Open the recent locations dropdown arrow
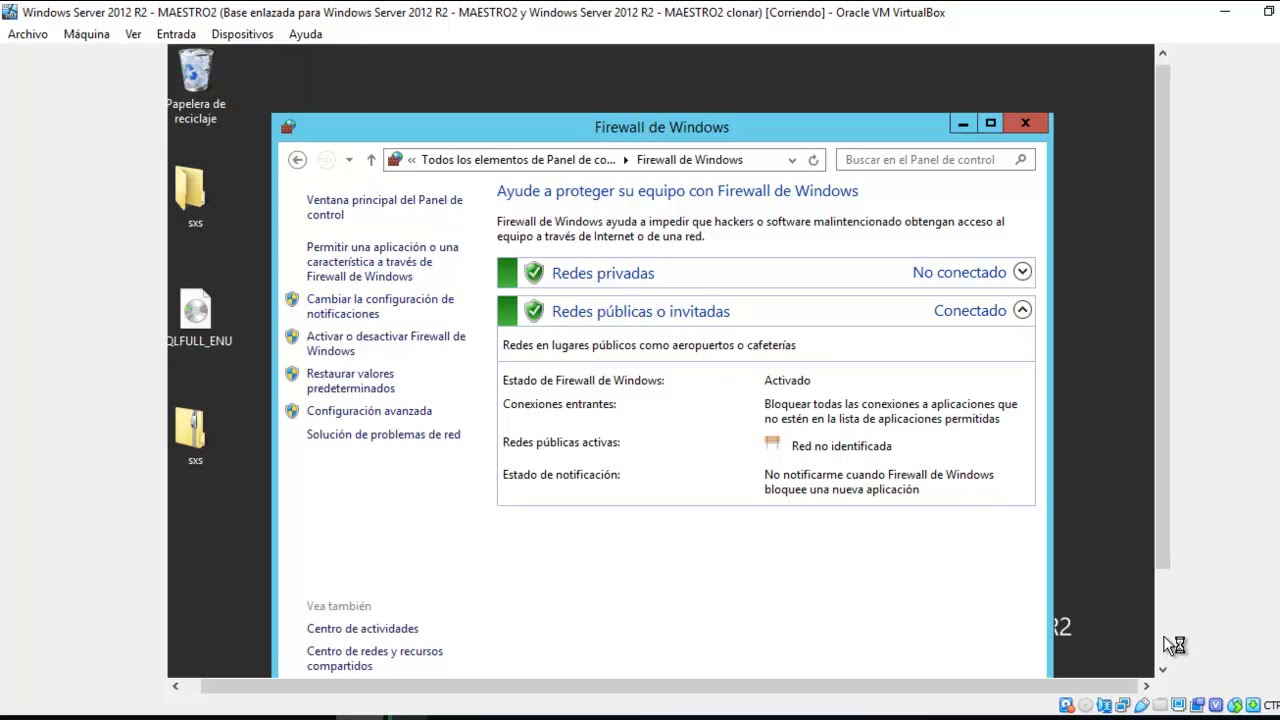Image resolution: width=1280 pixels, height=720 pixels. coord(349,160)
